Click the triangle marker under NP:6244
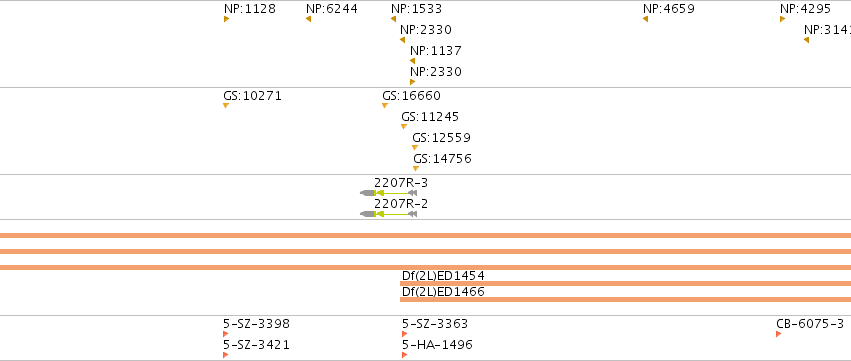Viewport: 851px width, 361px height. 308,19
